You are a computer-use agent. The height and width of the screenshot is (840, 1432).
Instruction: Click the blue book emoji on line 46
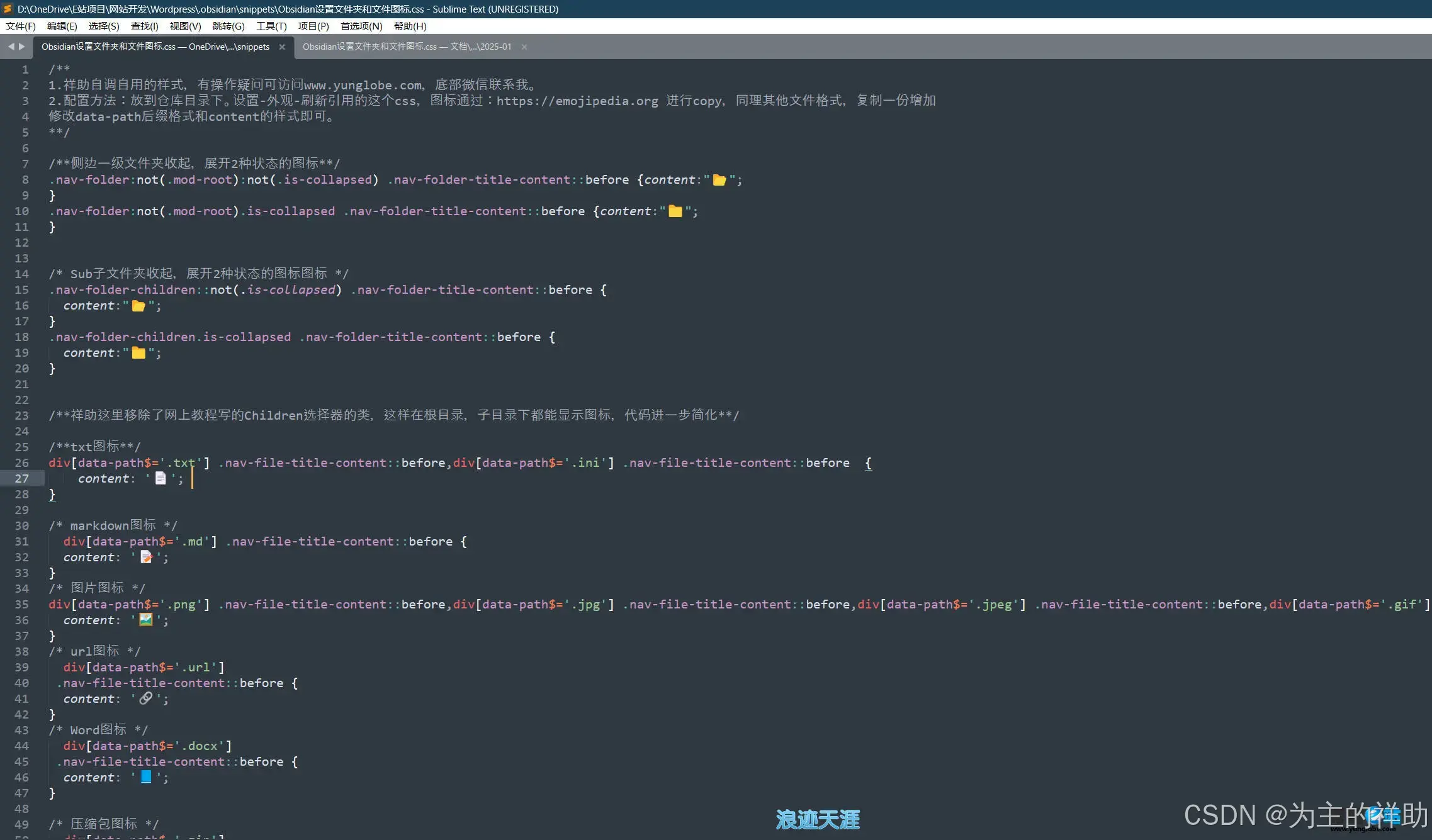click(x=146, y=777)
